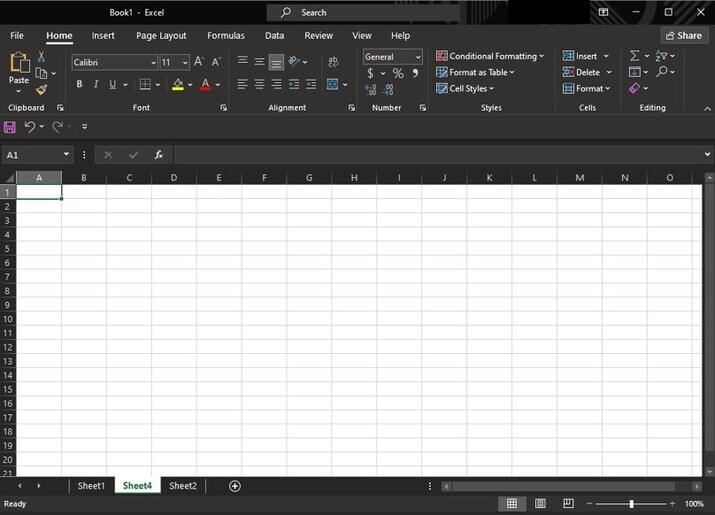Viewport: 715px width, 515px height.
Task: Open Sheet2 worksheet tab
Action: point(183,486)
